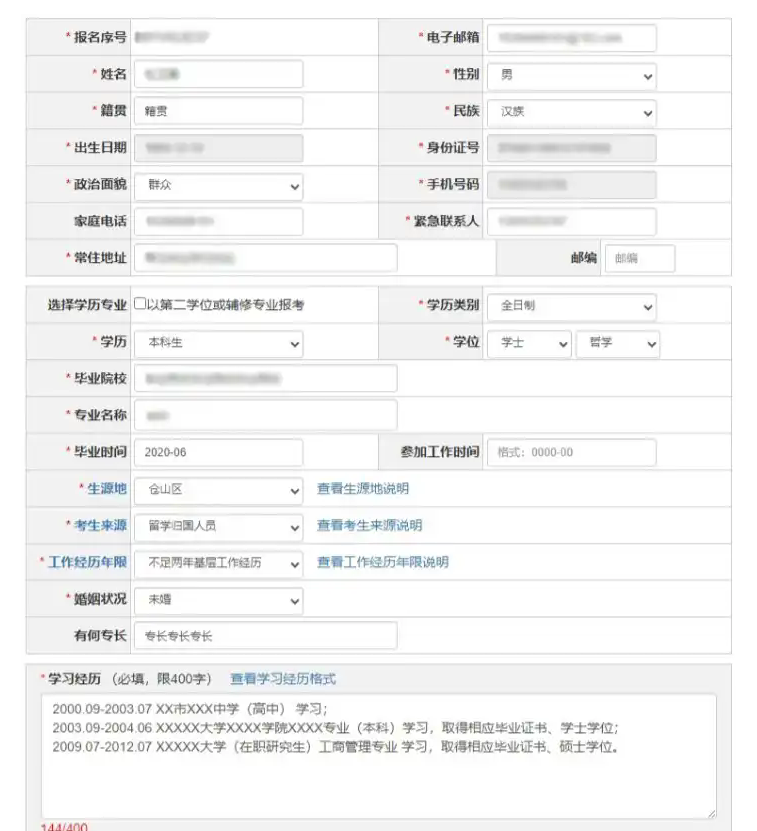757x831 pixels.
Task: Focus the 参加工作时间 input field
Action: tap(571, 453)
